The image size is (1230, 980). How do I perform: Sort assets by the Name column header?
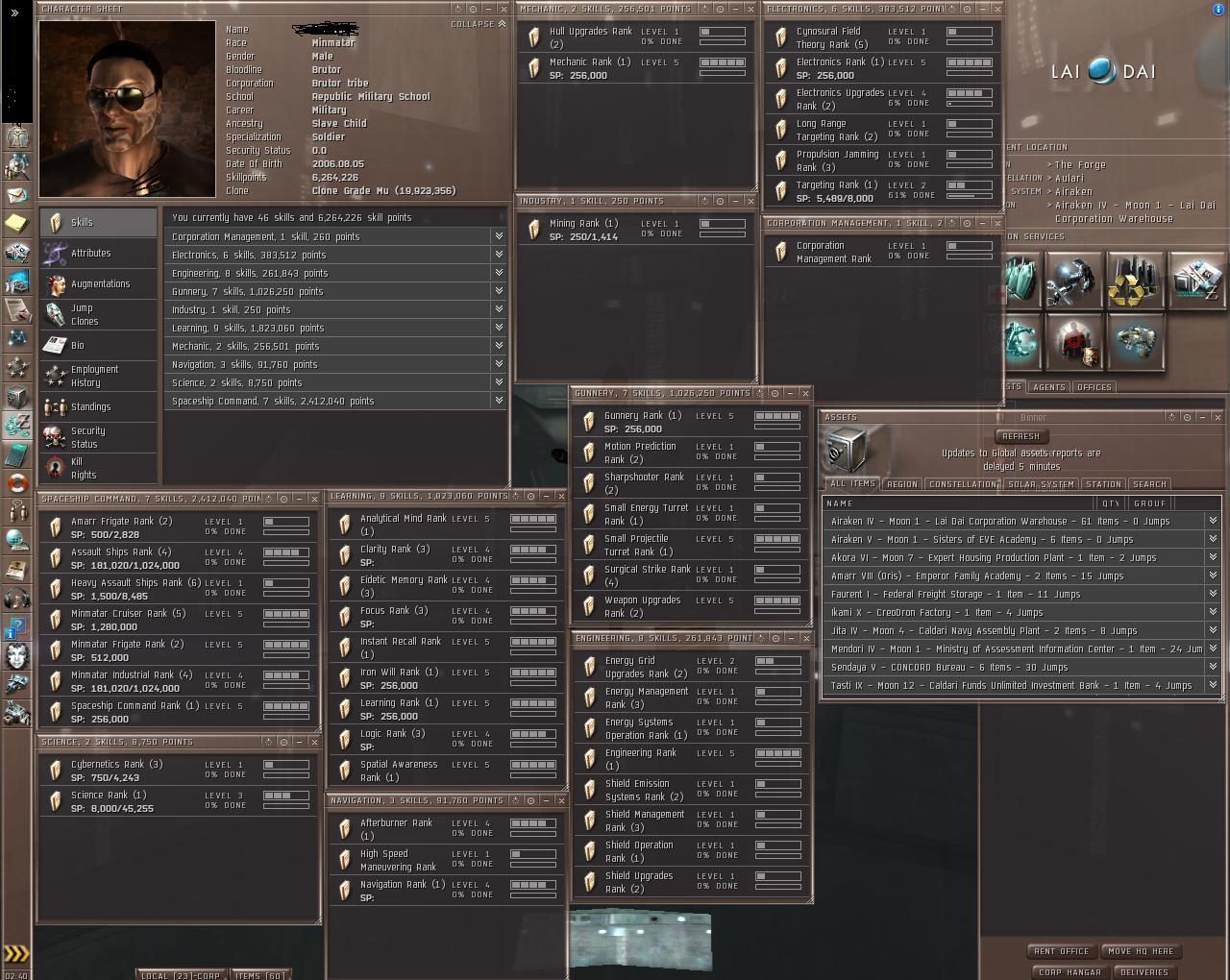[959, 503]
